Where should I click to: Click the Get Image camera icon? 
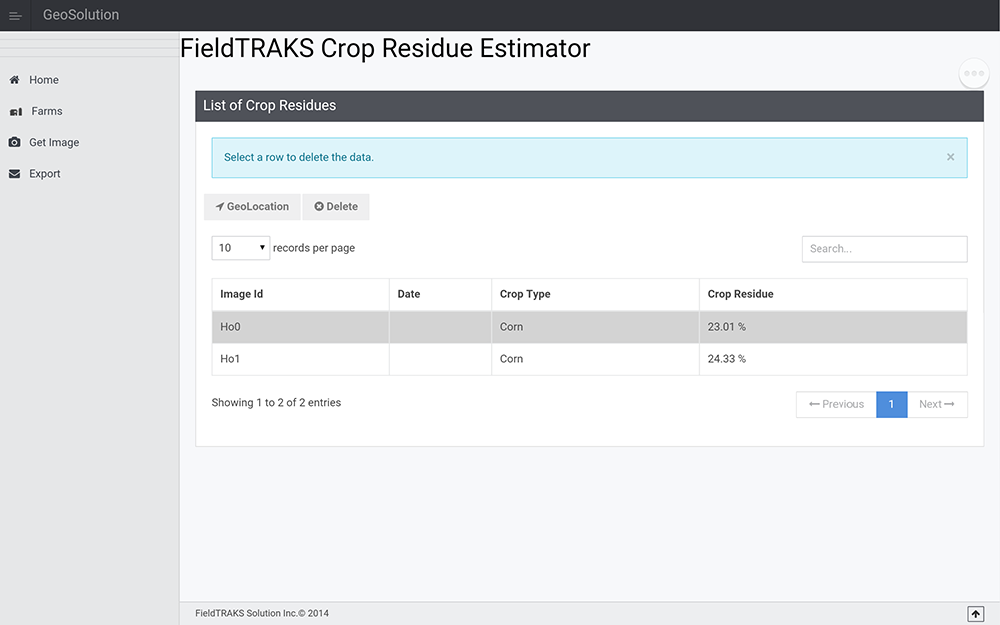click(14, 143)
